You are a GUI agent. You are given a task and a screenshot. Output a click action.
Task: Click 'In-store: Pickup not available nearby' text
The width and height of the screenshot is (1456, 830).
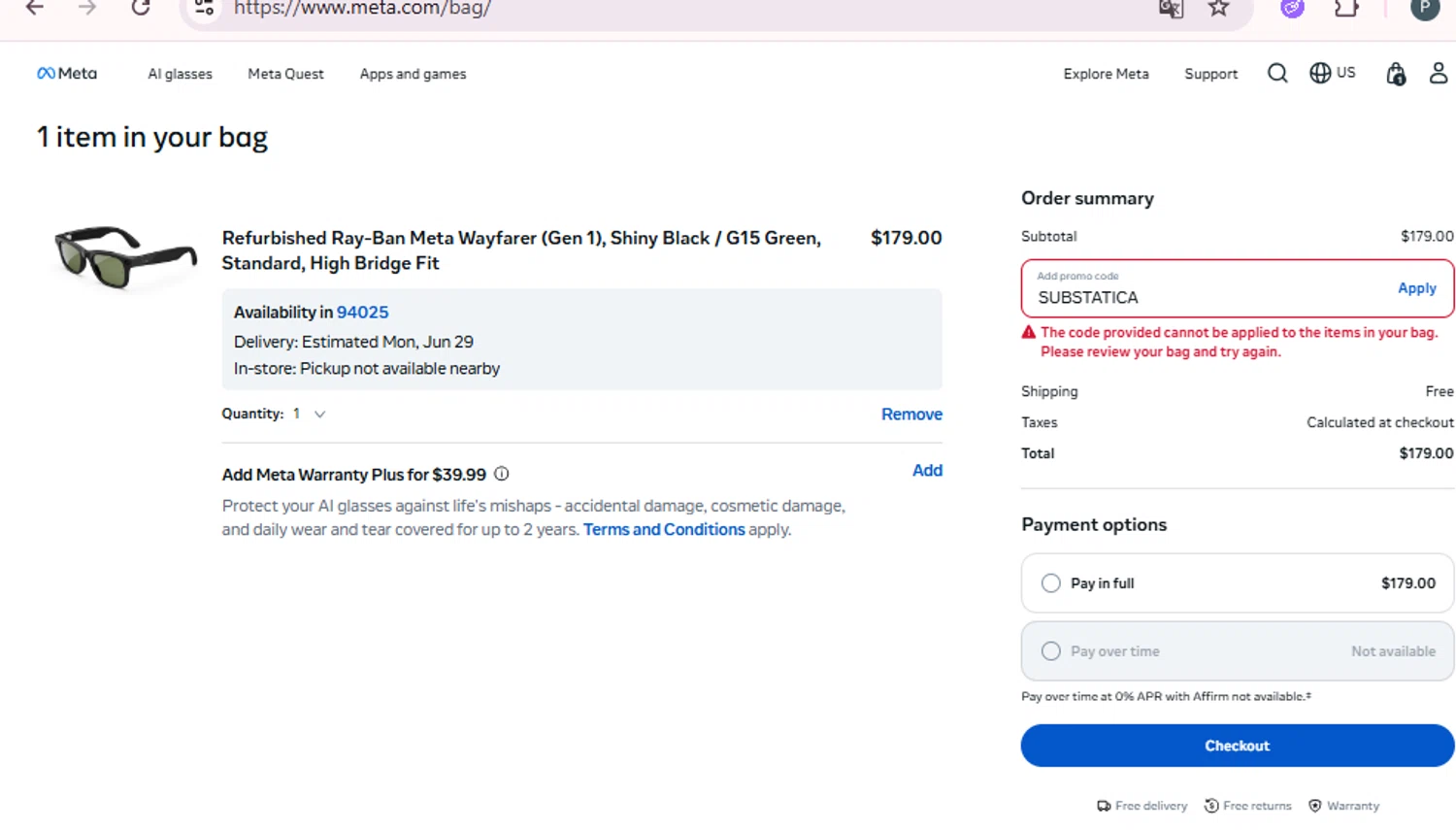click(x=367, y=369)
